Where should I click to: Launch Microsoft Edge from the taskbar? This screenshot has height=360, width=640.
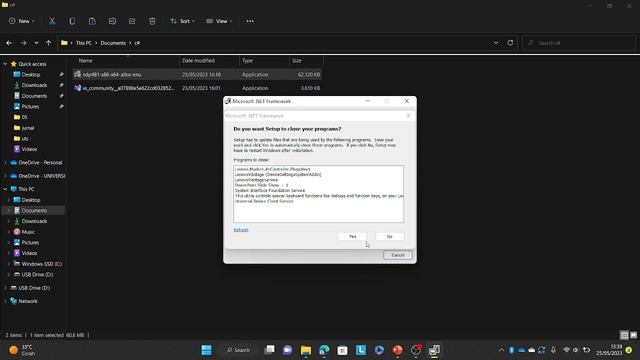[324, 350]
